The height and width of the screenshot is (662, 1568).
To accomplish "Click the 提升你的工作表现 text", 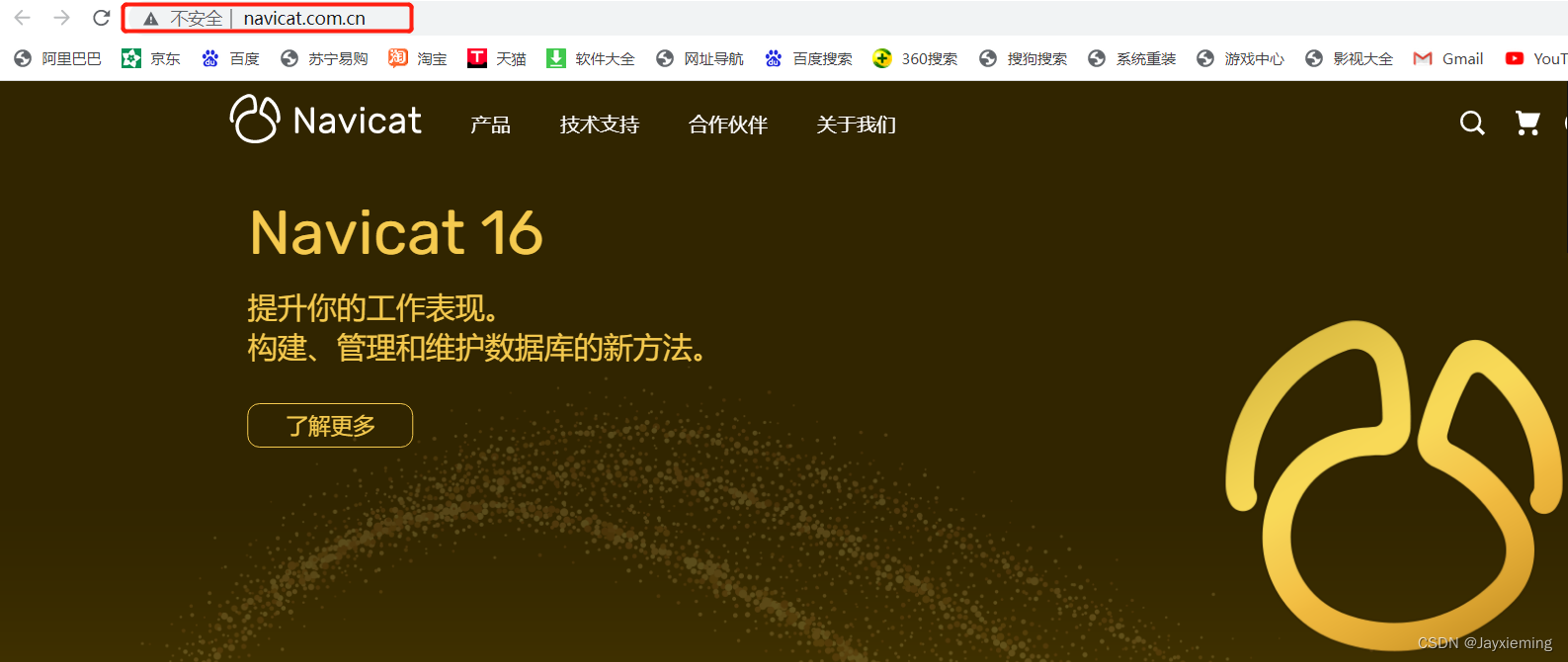I will (x=372, y=308).
